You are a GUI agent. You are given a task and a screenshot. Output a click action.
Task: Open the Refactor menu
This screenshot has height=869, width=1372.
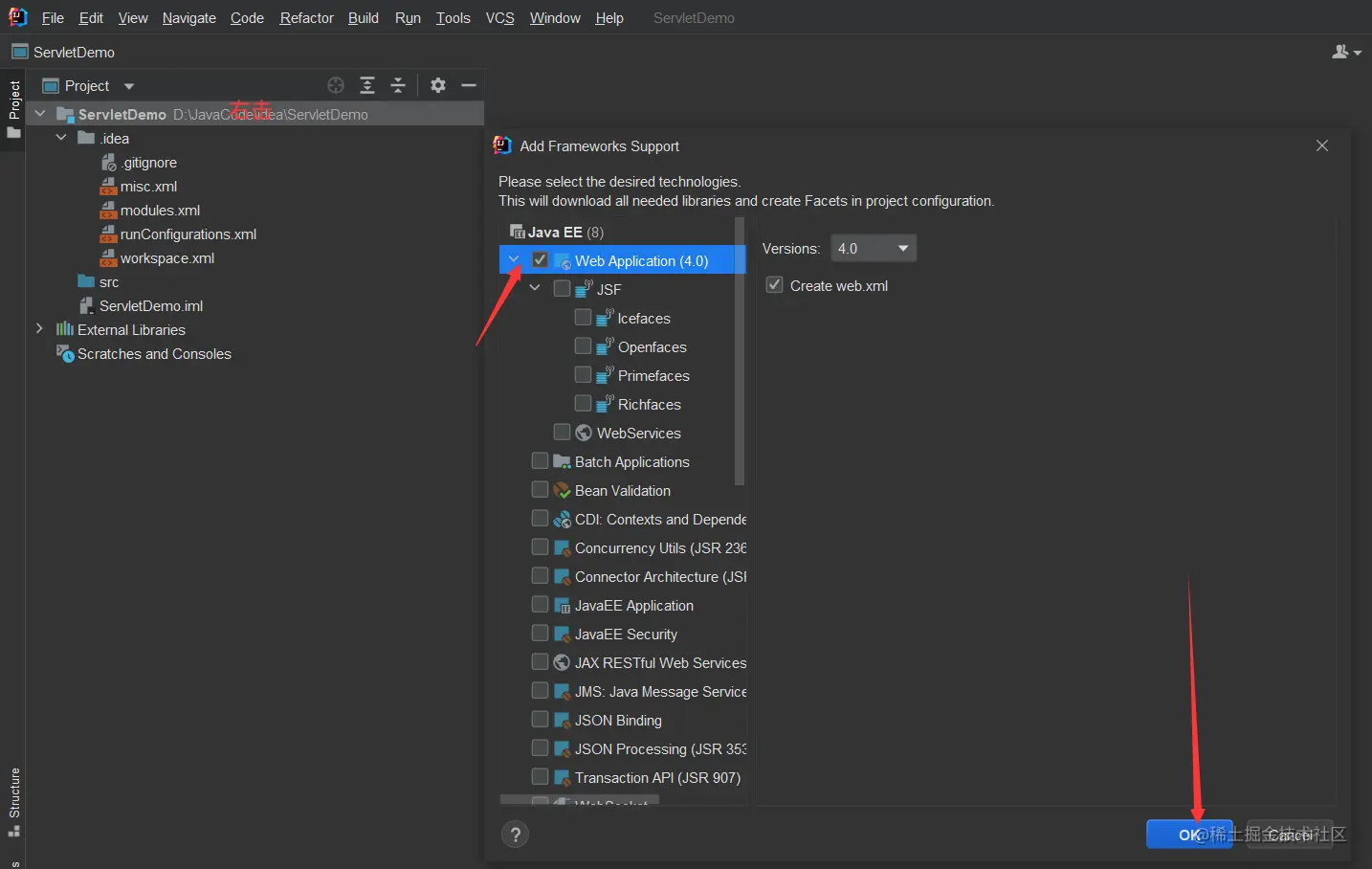click(x=307, y=18)
